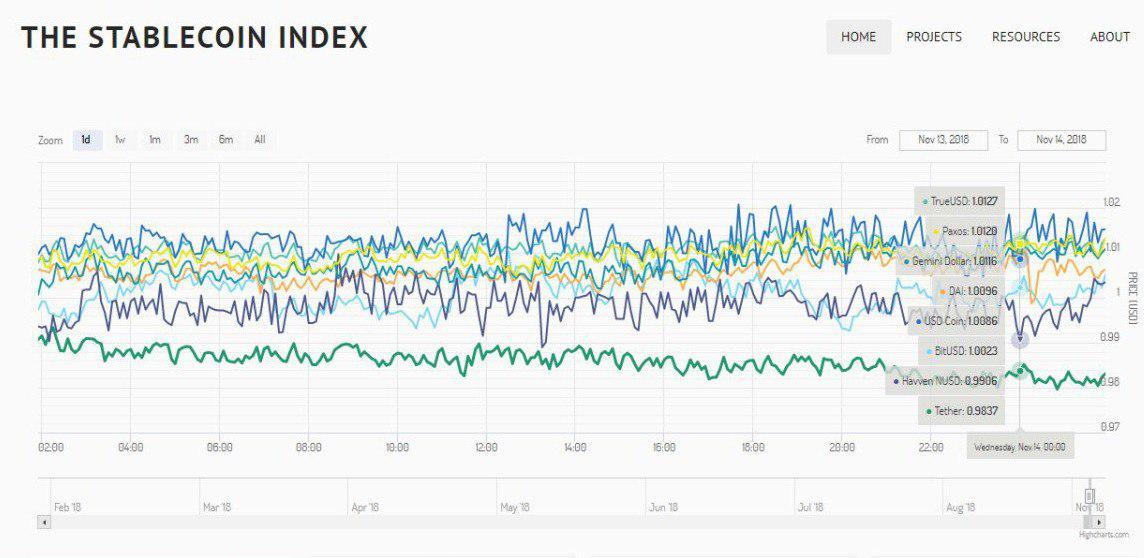Click the Wednesday Nov 14 00:00 date label
This screenshot has width=1144, height=558.
1020,446
